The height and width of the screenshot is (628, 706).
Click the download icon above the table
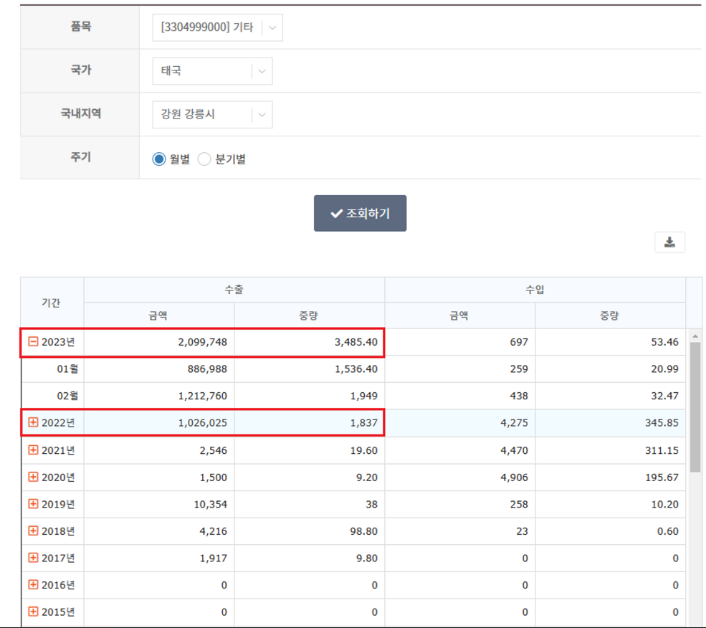point(669,242)
